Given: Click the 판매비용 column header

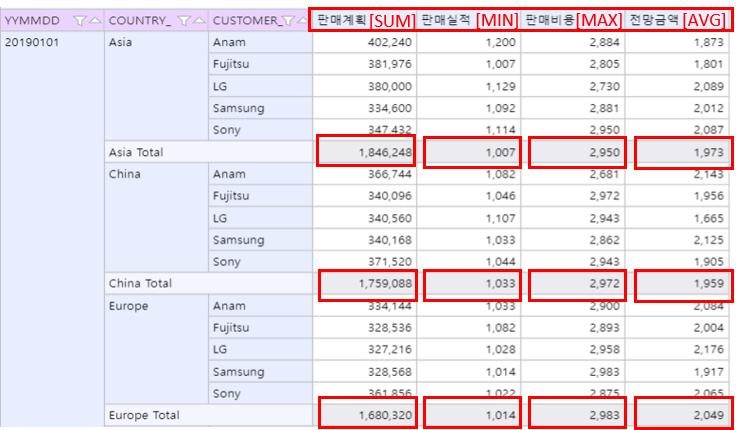Looking at the screenshot, I should point(573,20).
